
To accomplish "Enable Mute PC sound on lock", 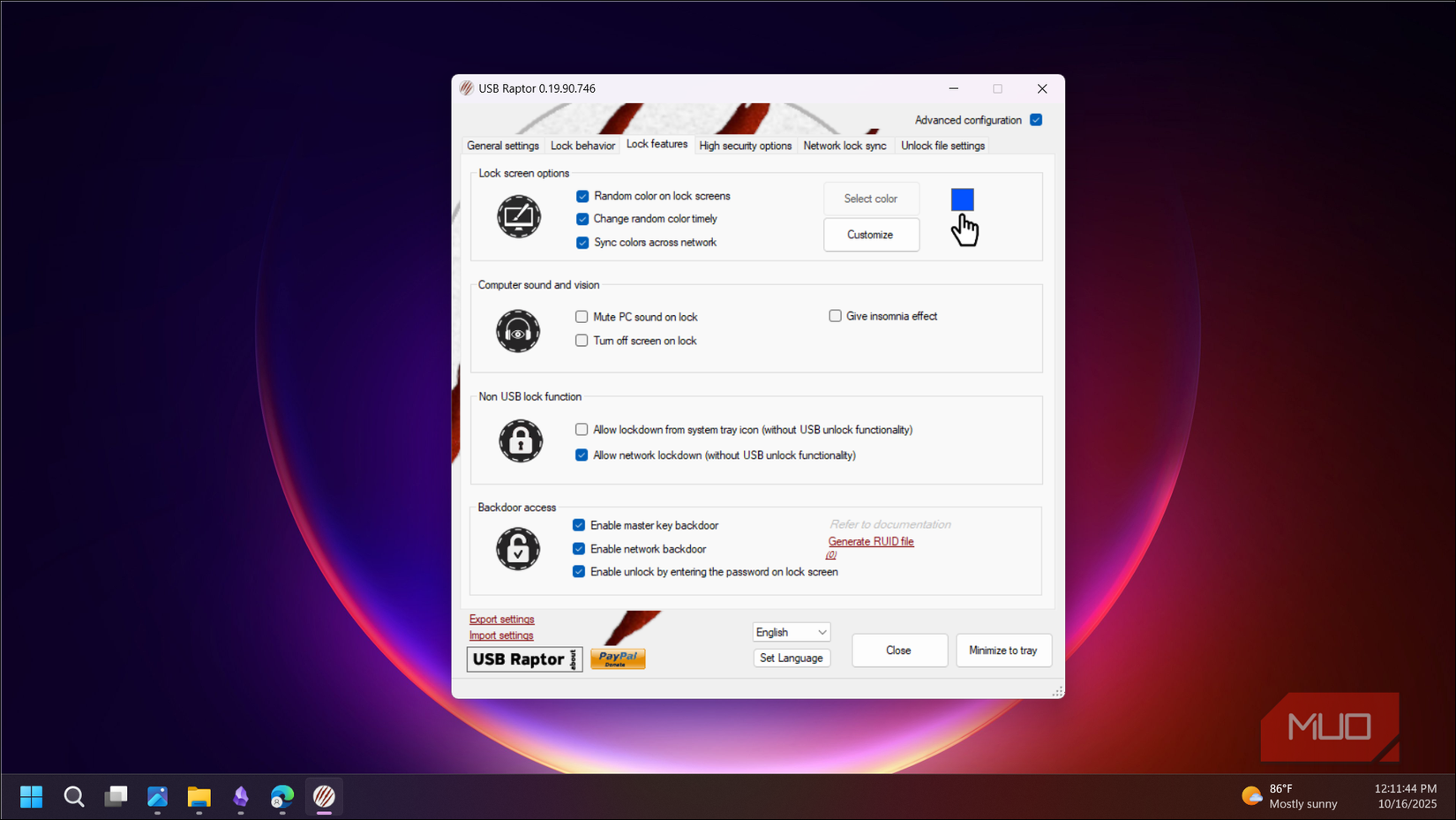I will tap(582, 316).
